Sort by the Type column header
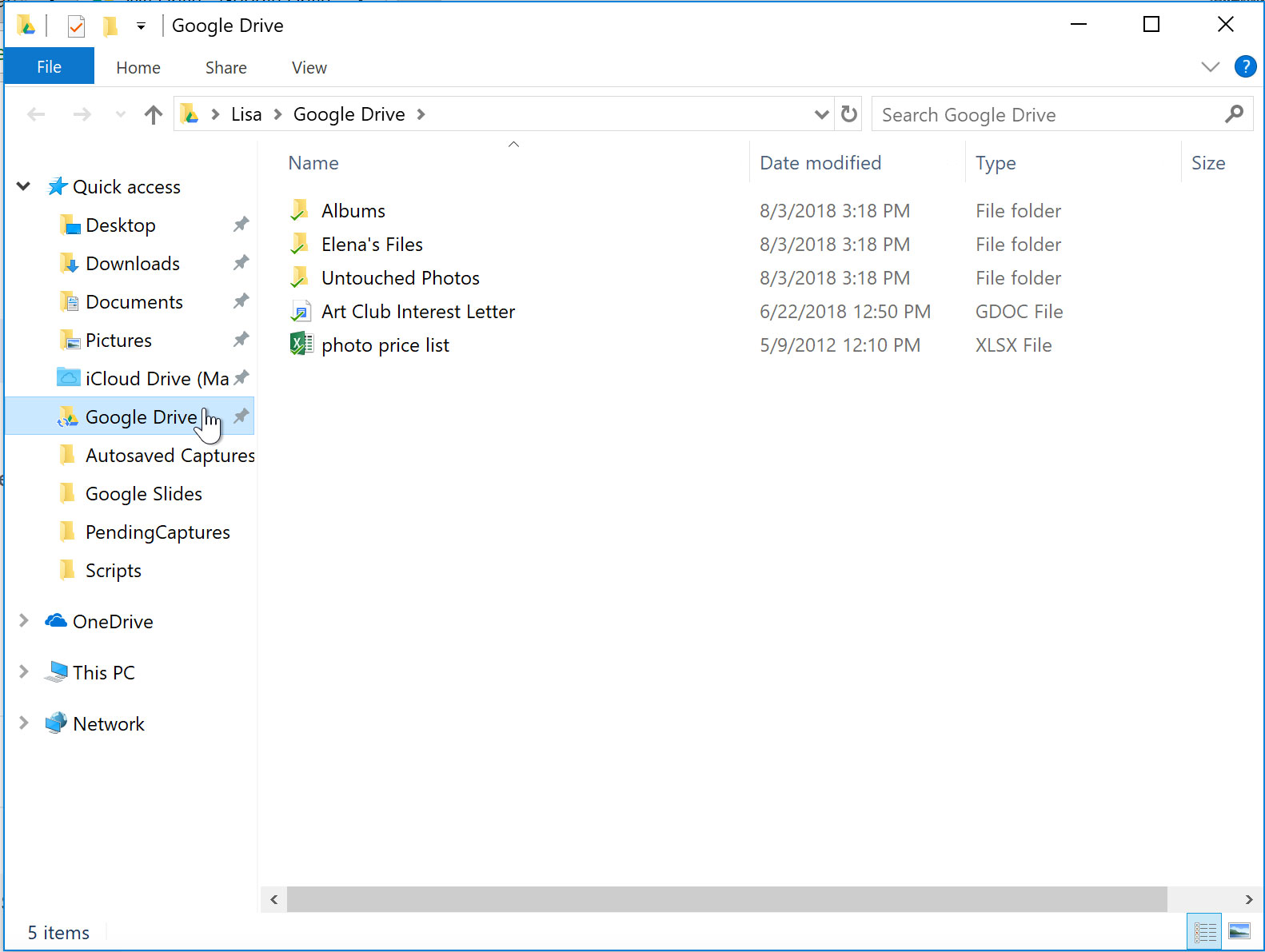 pyautogui.click(x=996, y=163)
